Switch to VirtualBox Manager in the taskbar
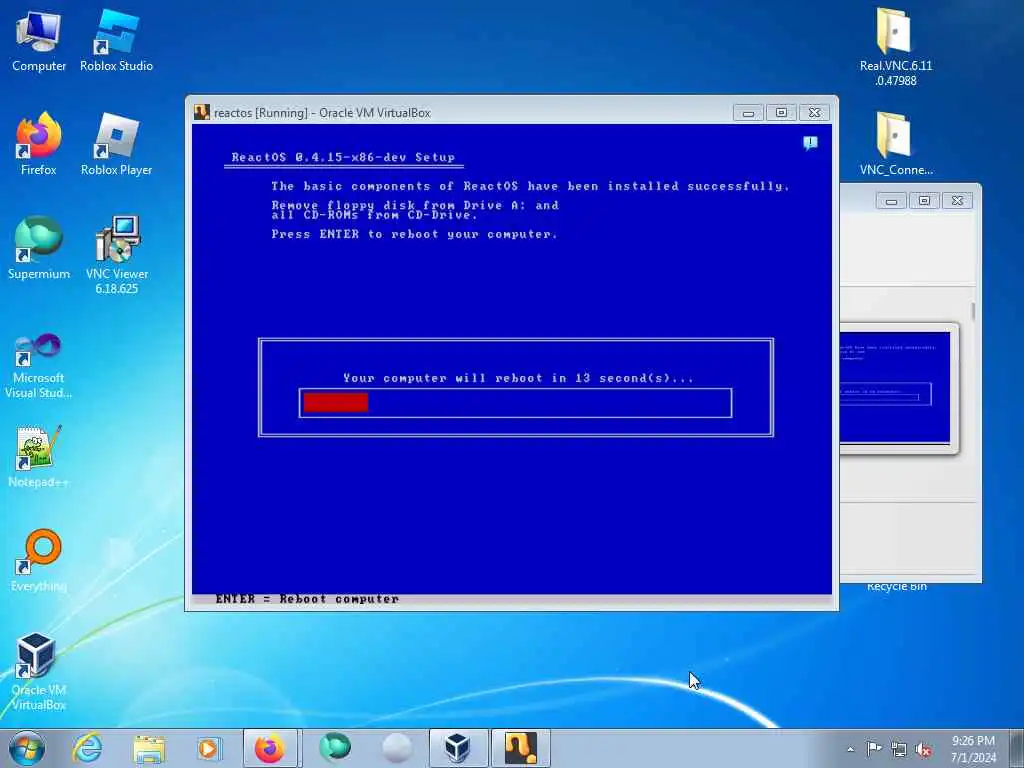The height and width of the screenshot is (768, 1024). tap(458, 748)
